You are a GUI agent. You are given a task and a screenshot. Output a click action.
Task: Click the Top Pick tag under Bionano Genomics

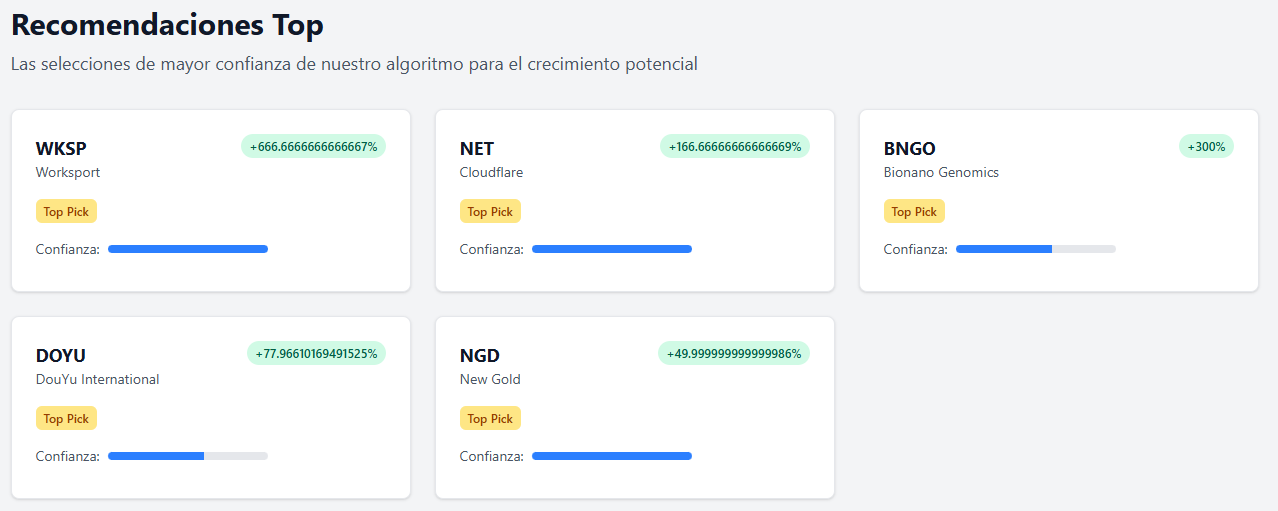(914, 212)
